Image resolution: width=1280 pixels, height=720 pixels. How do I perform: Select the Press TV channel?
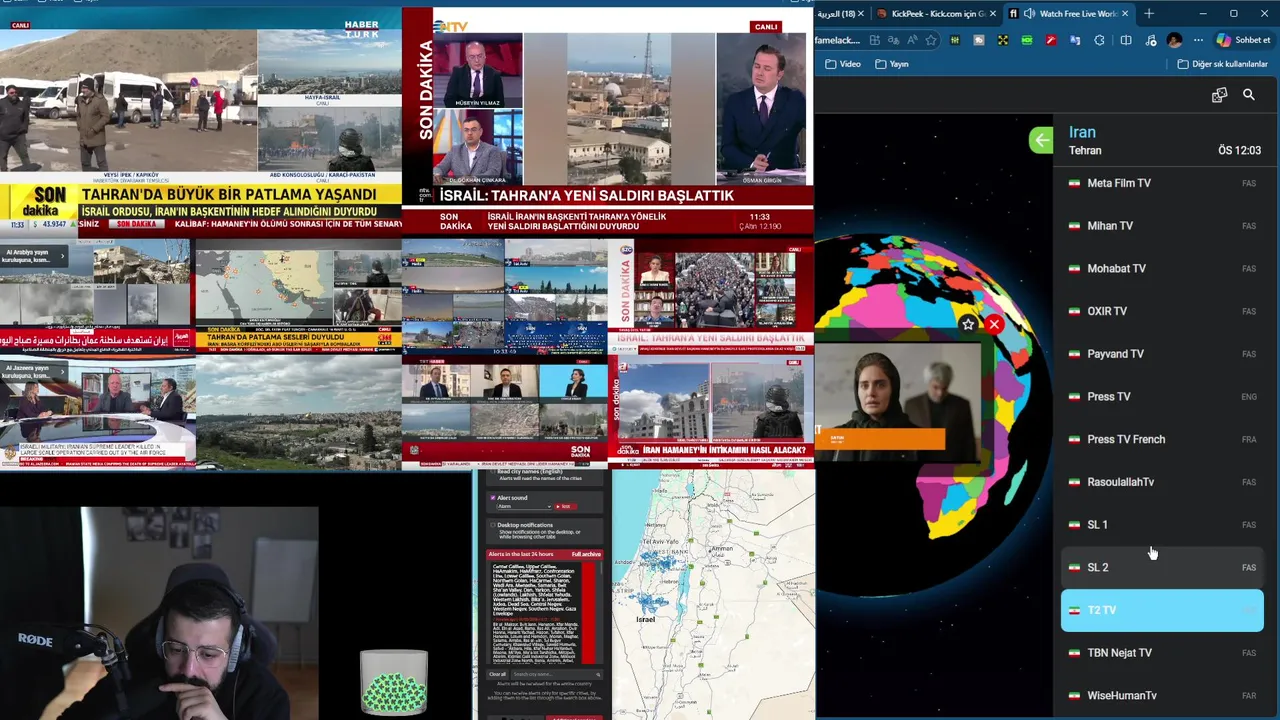1162,397
